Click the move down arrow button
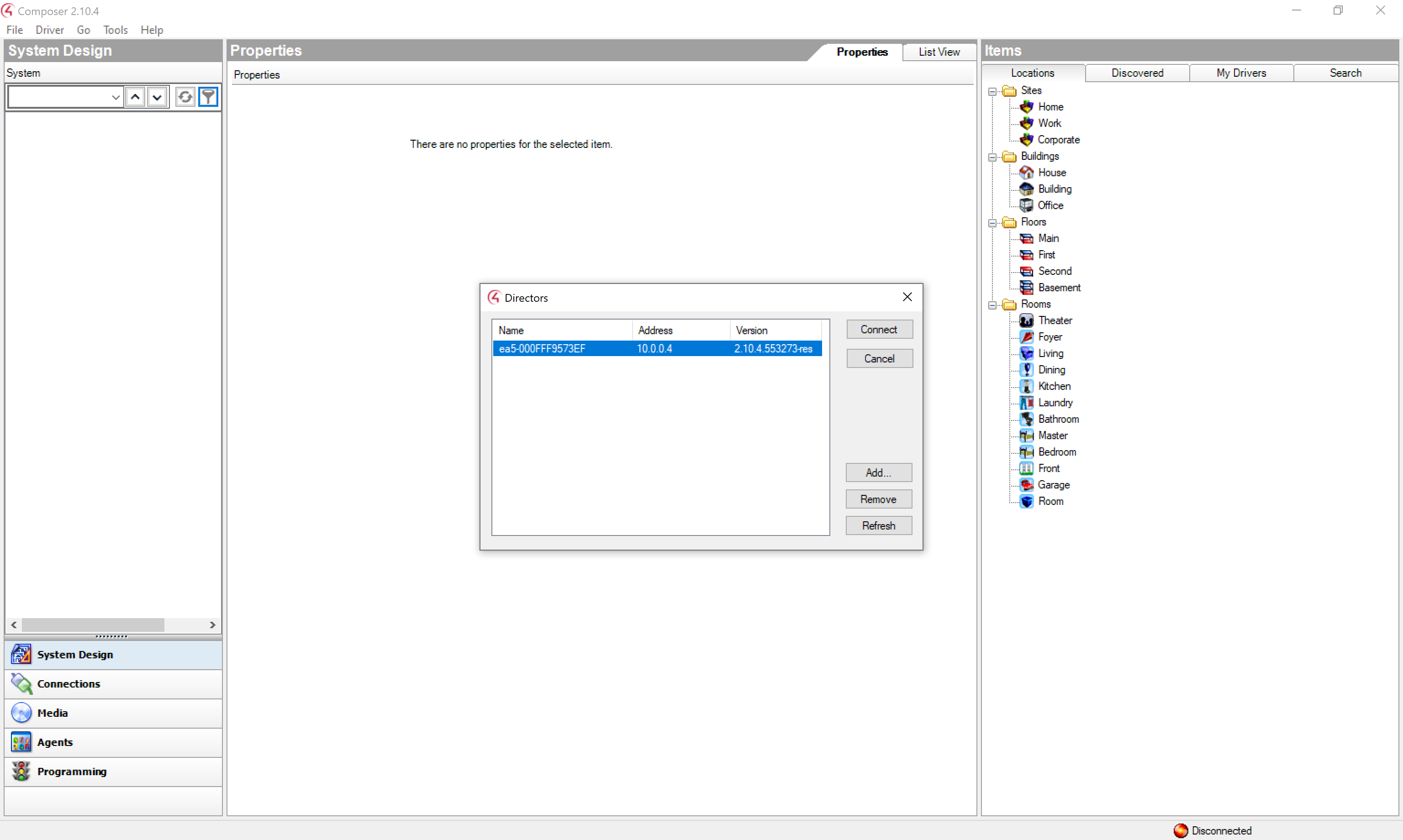 [157, 97]
